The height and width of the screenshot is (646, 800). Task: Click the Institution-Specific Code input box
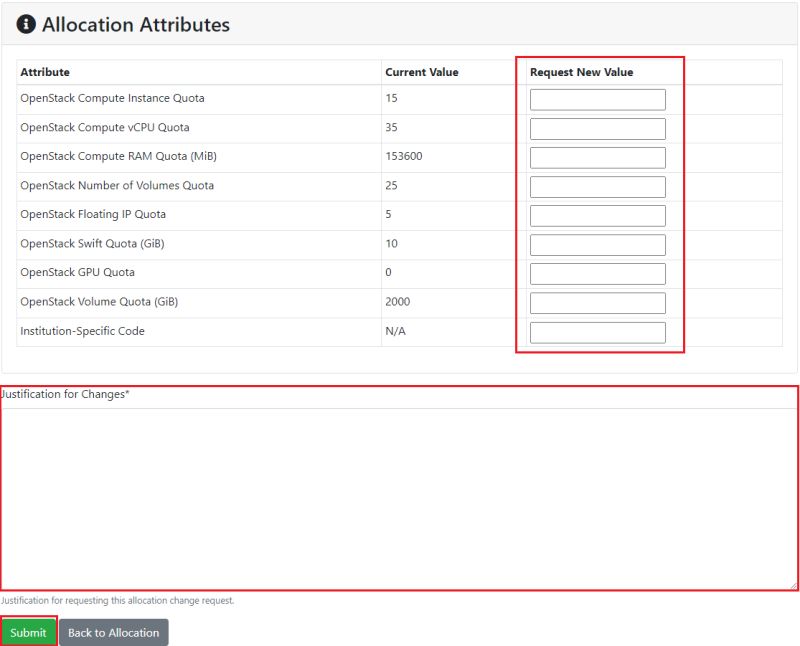[x=597, y=331]
